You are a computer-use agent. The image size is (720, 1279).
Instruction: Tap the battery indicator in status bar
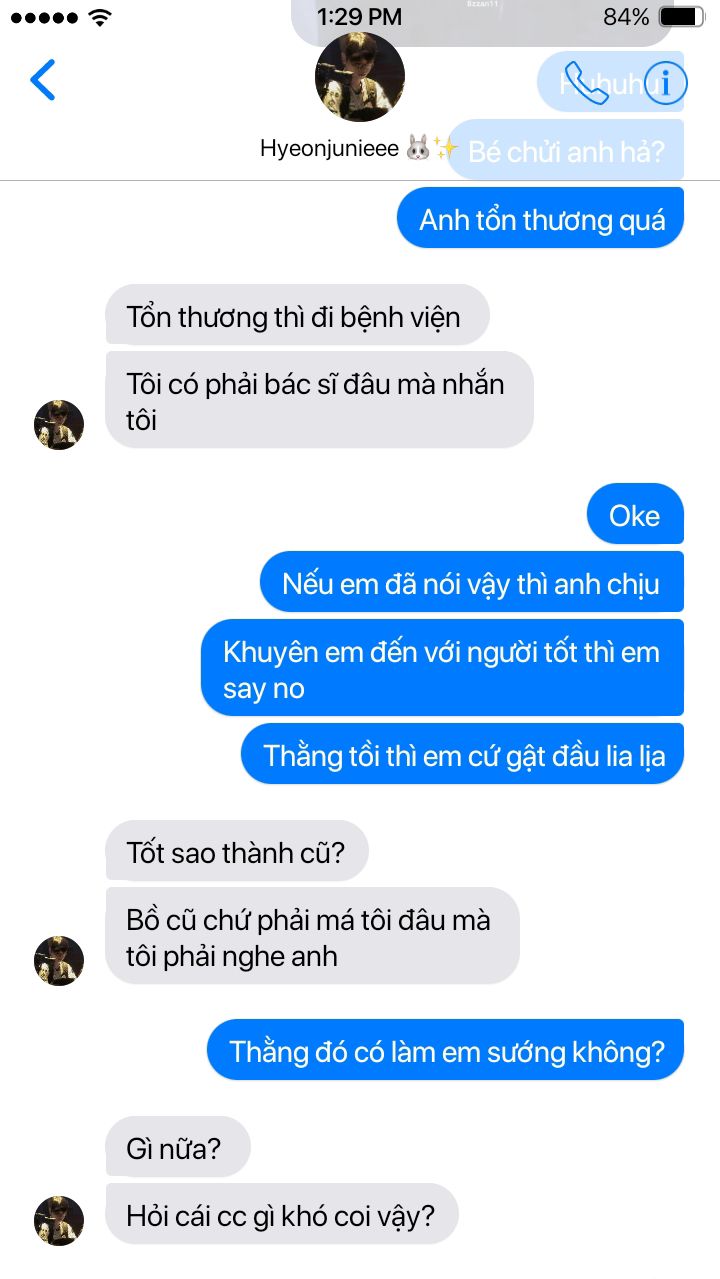[x=682, y=17]
